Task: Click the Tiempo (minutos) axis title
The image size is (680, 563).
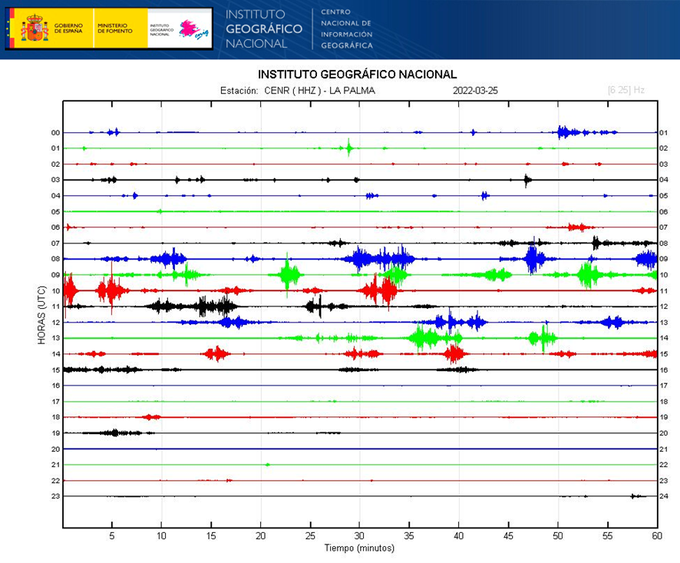Action: pos(359,549)
